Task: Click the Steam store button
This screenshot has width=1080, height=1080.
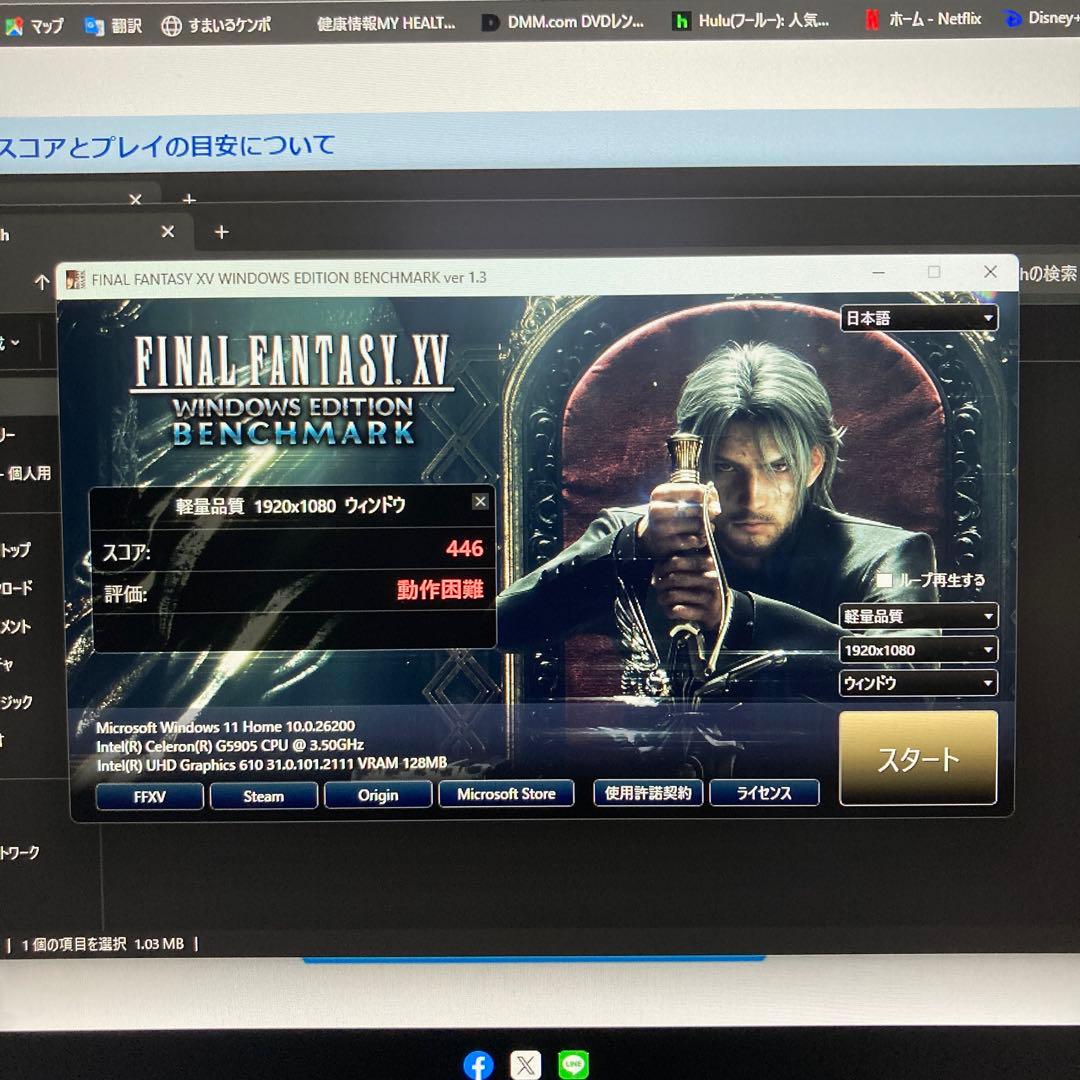Action: coord(264,796)
